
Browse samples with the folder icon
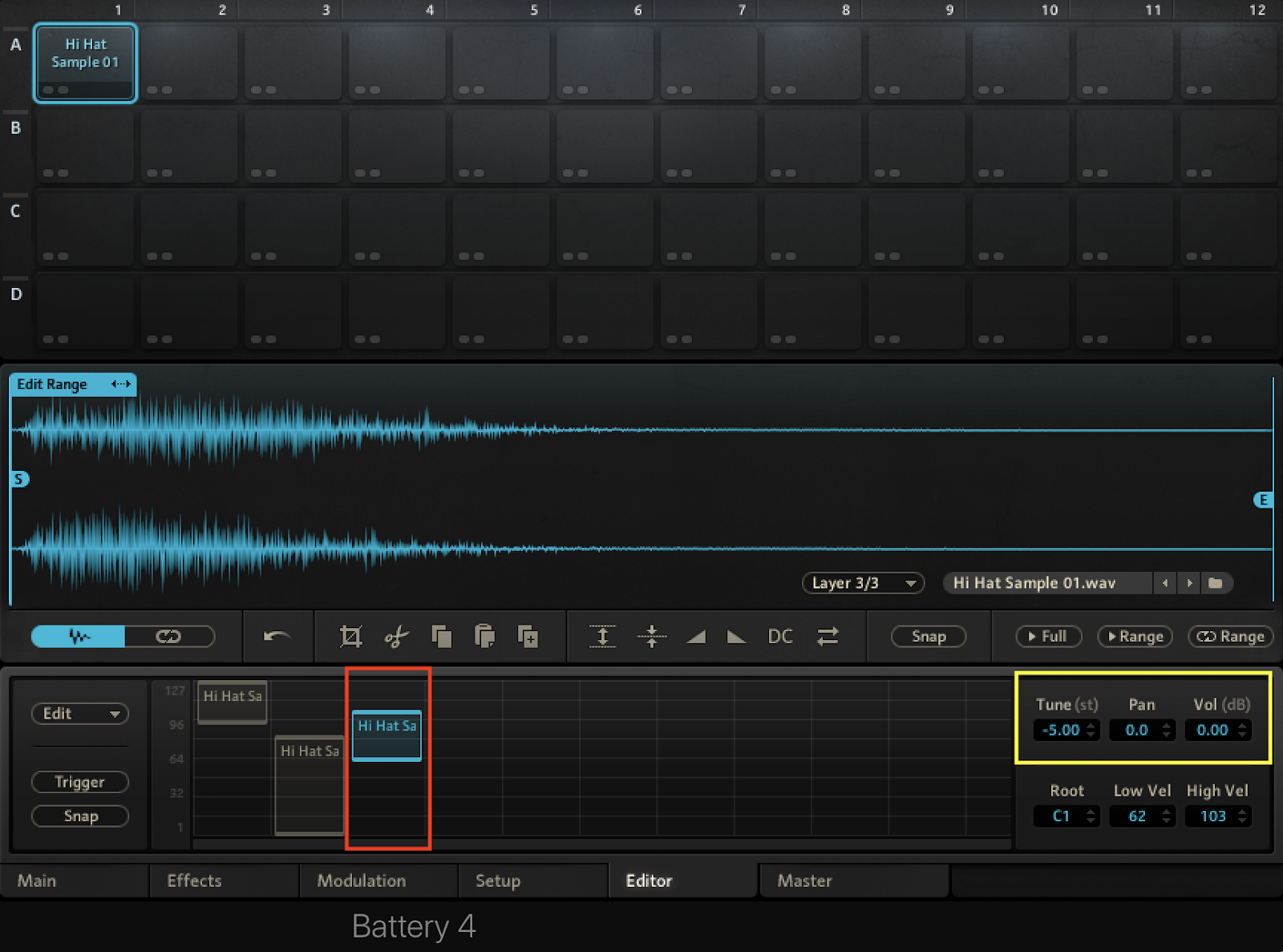click(1216, 583)
